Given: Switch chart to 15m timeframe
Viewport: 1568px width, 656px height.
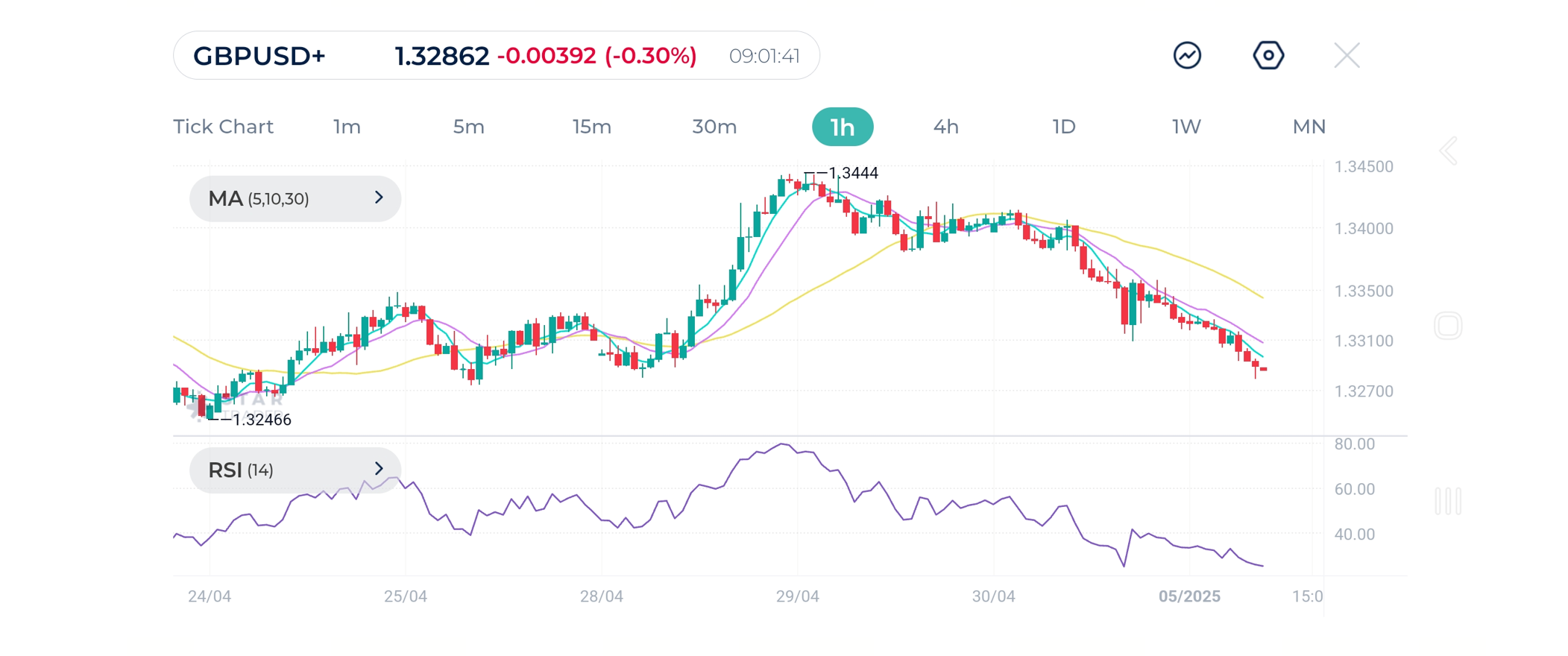Looking at the screenshot, I should [x=592, y=127].
